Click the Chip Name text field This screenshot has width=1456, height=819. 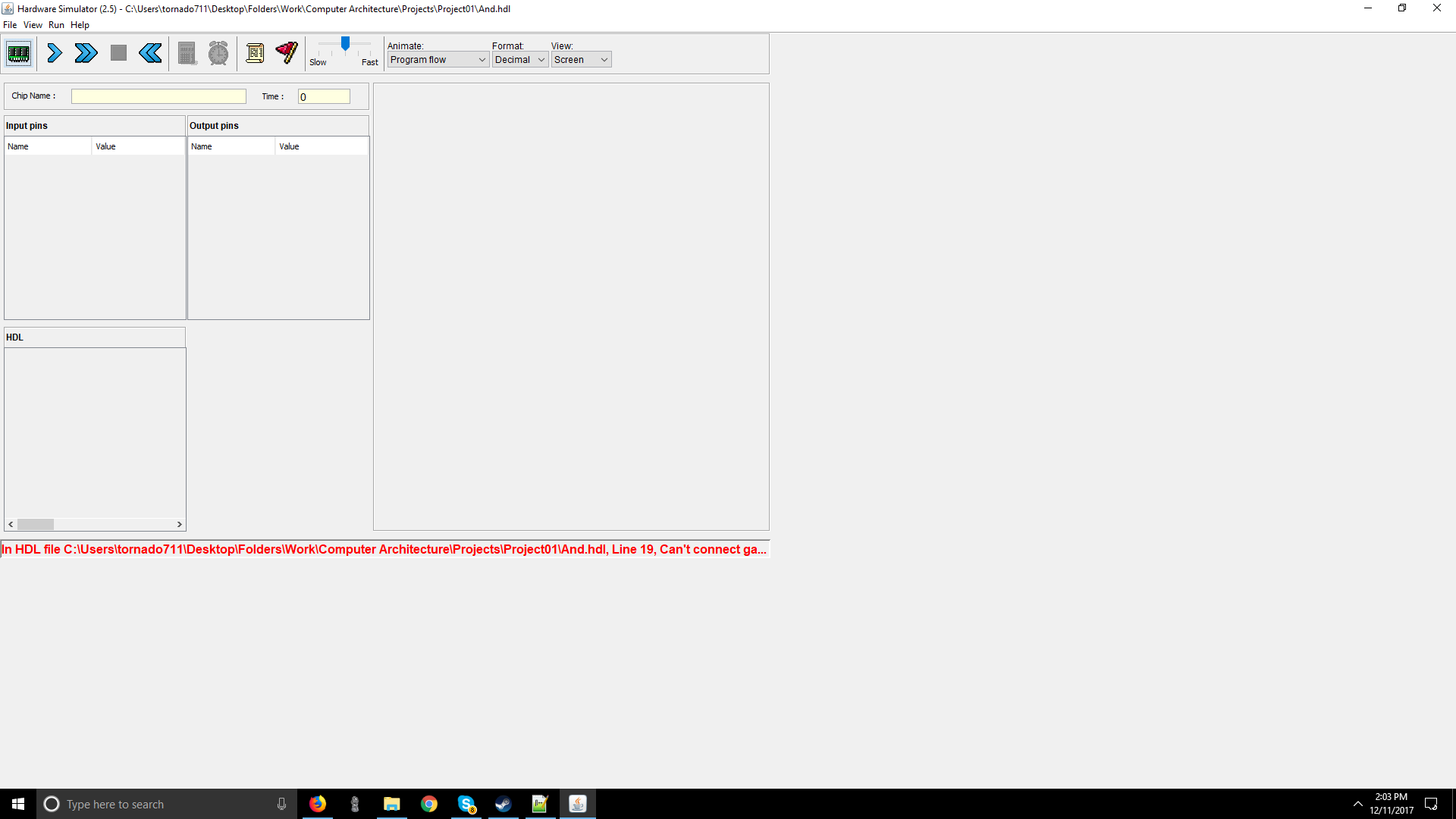pyautogui.click(x=158, y=96)
